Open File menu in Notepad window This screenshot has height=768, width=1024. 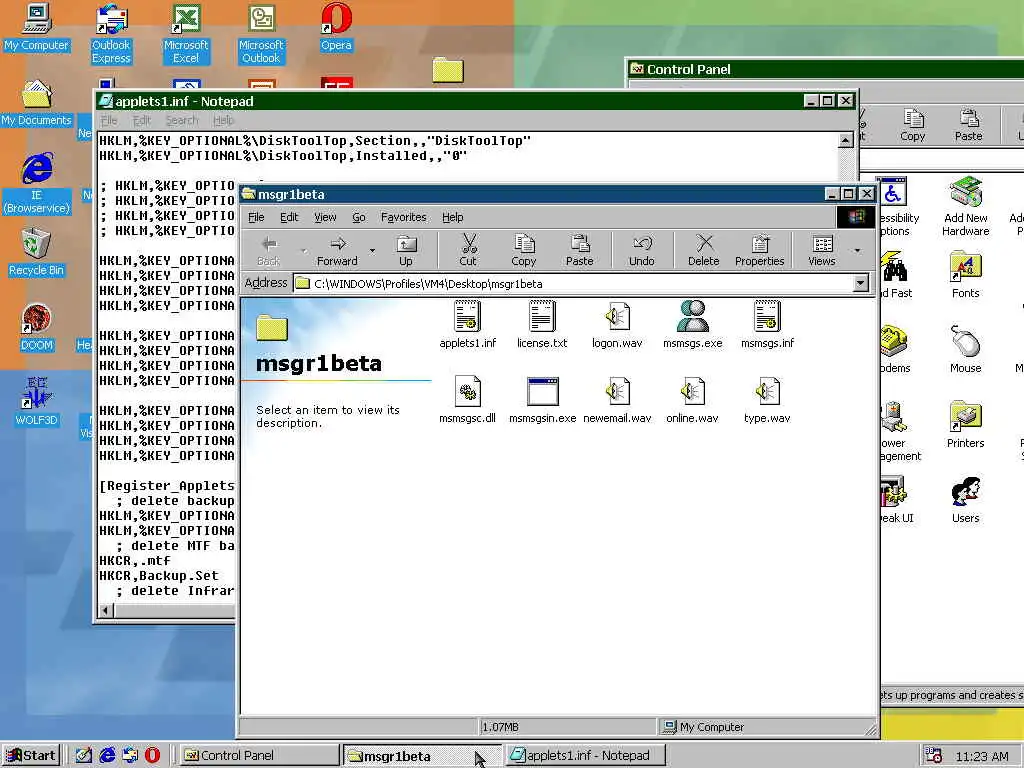[x=109, y=120]
